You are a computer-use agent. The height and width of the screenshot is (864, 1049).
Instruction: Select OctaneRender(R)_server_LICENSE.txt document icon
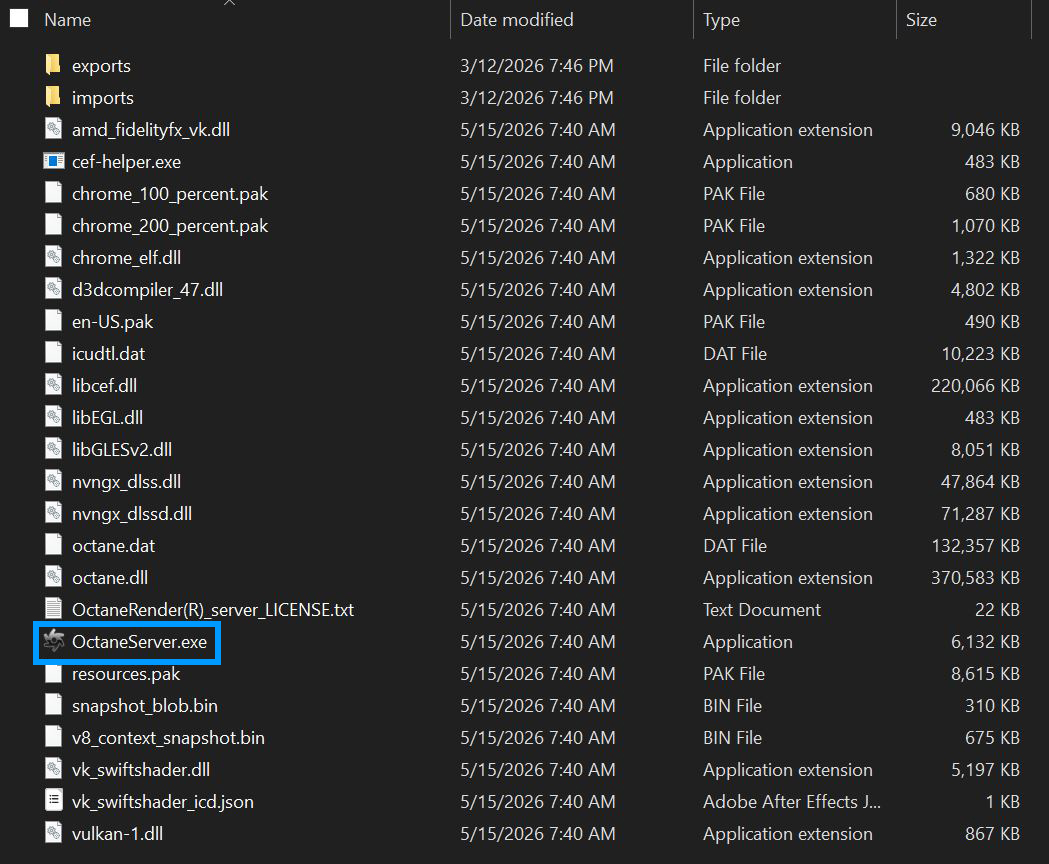(x=54, y=609)
